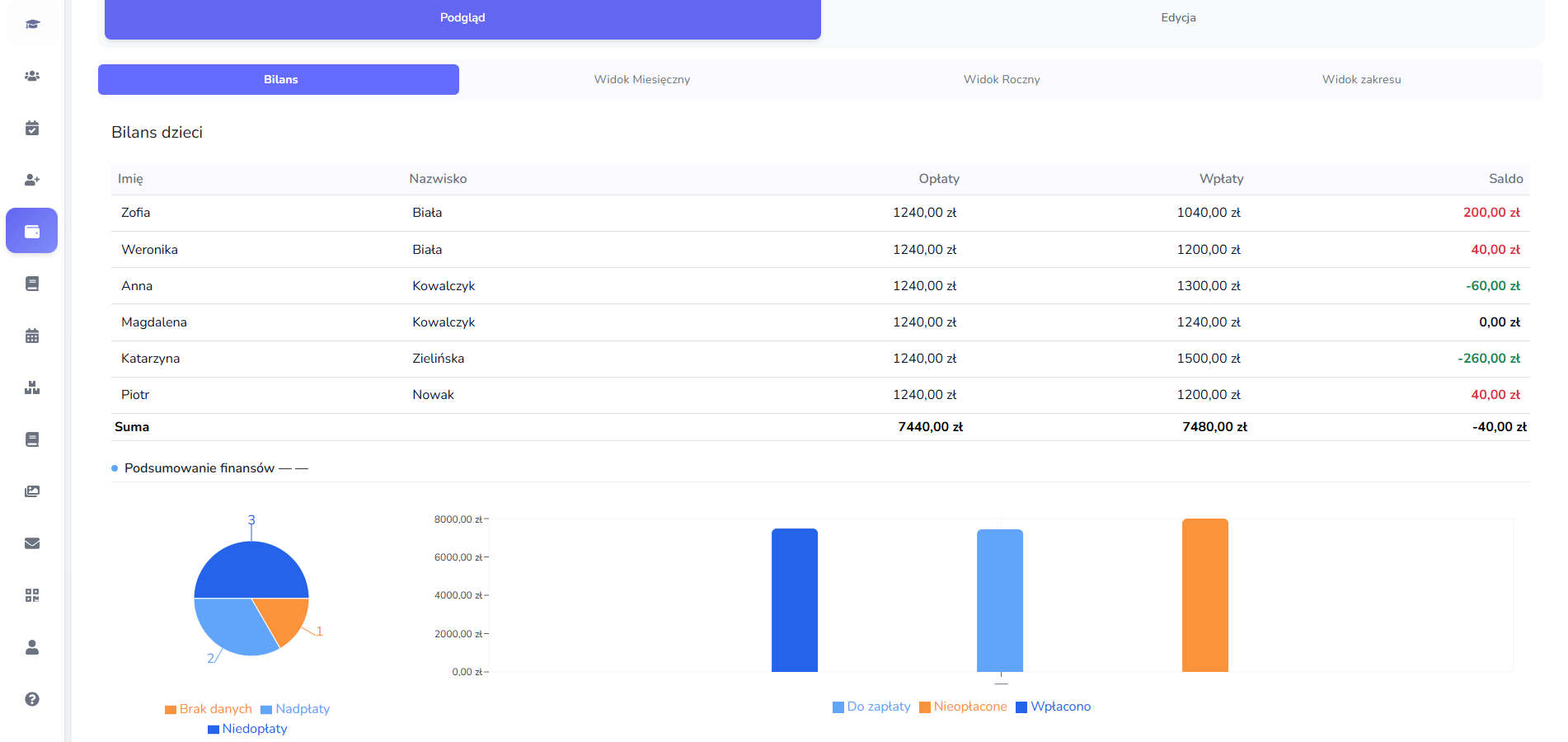Toggle the Wpłacono series in chart legend
Screen dimensions: 1568x742
point(1053,707)
